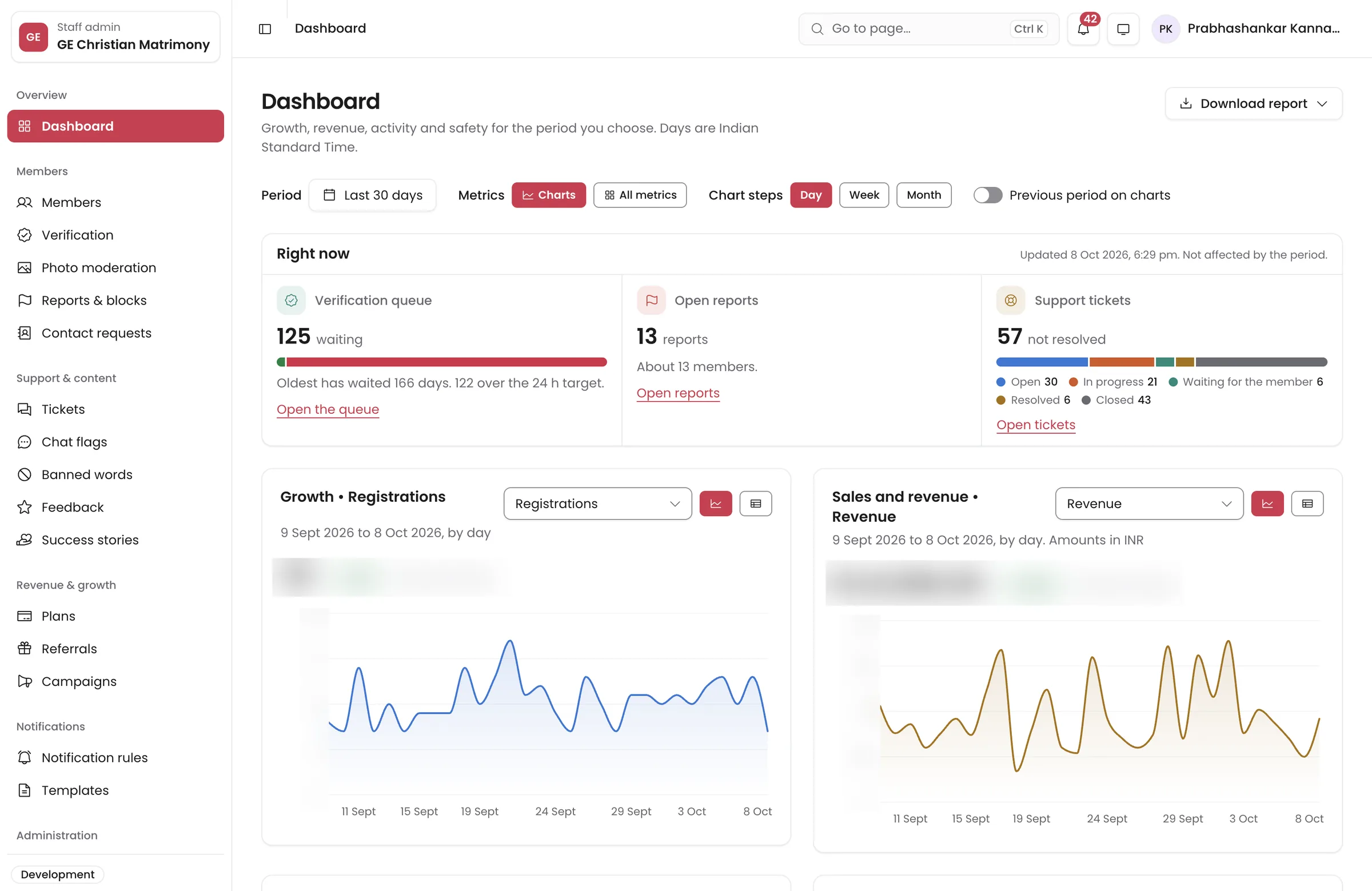Open the Last 30 days period picker
The width and height of the screenshot is (1372, 891).
[372, 195]
